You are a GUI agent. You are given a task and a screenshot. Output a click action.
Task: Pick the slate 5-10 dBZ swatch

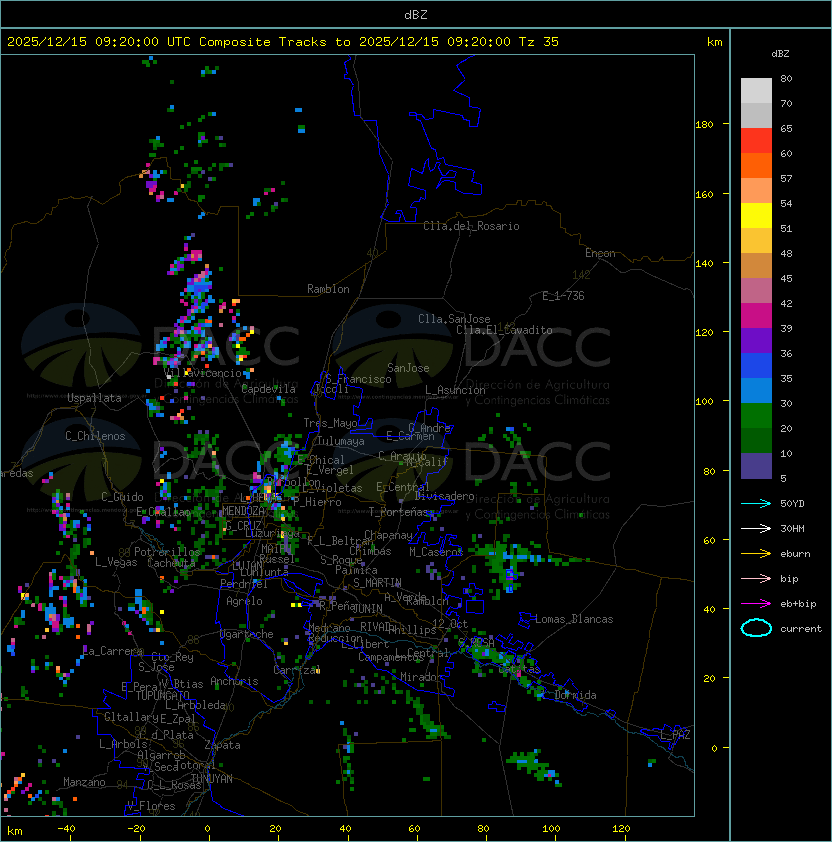point(756,466)
